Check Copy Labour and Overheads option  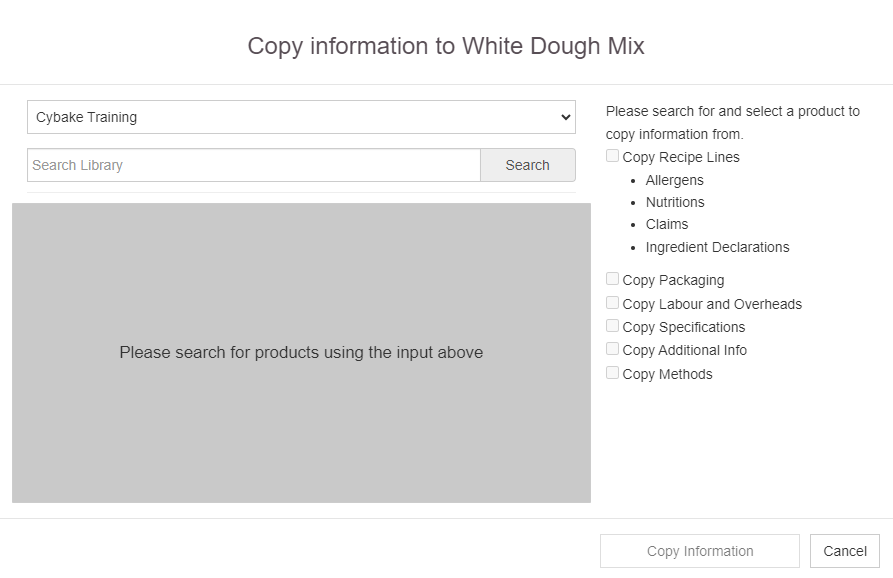pos(612,302)
